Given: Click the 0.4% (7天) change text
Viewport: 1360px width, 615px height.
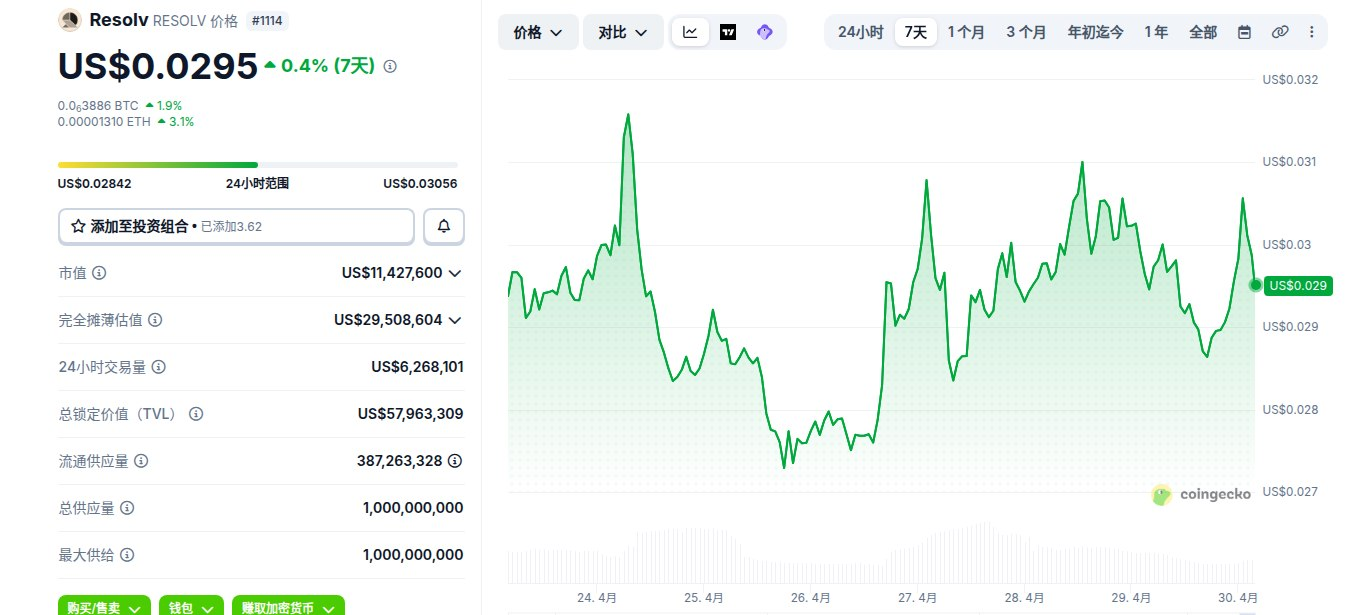Looking at the screenshot, I should (328, 66).
